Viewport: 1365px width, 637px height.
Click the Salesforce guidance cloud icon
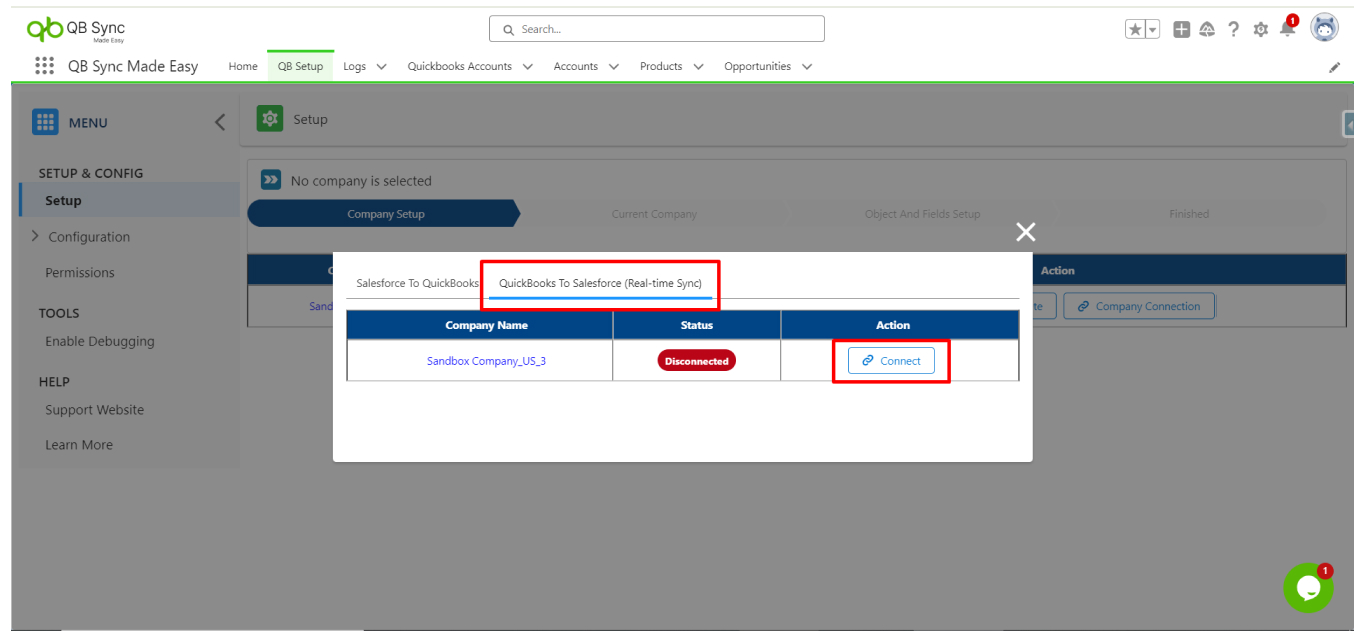pyautogui.click(x=1207, y=30)
